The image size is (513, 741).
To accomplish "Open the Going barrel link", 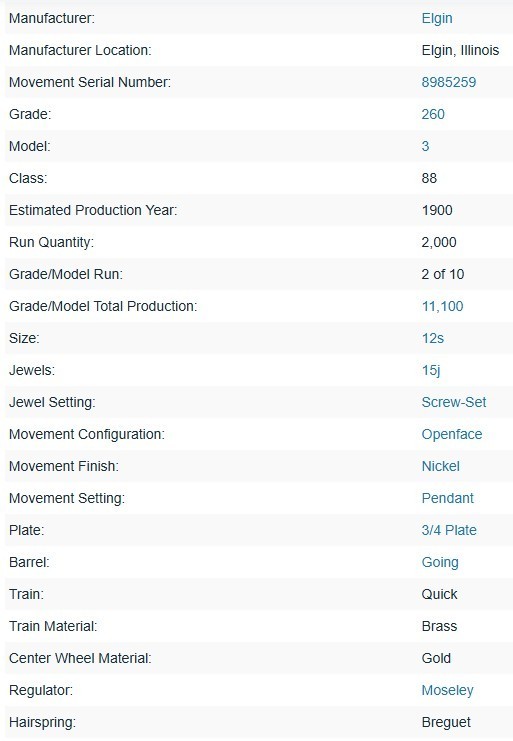I will (440, 562).
